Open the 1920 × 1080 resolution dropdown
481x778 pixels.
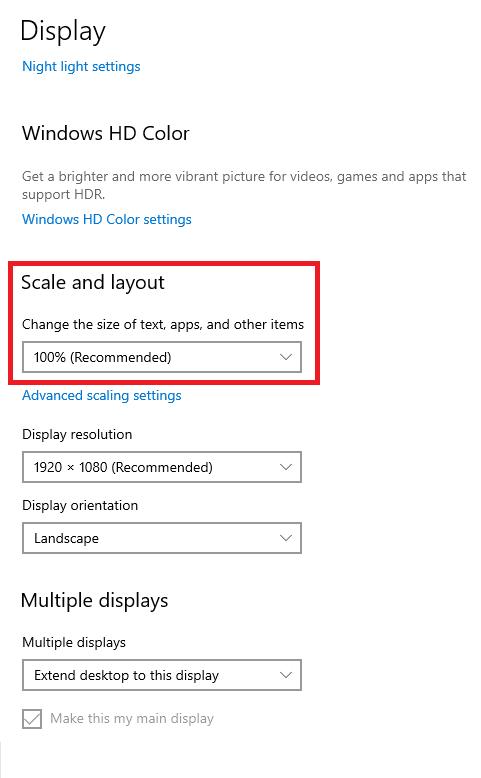(x=162, y=467)
